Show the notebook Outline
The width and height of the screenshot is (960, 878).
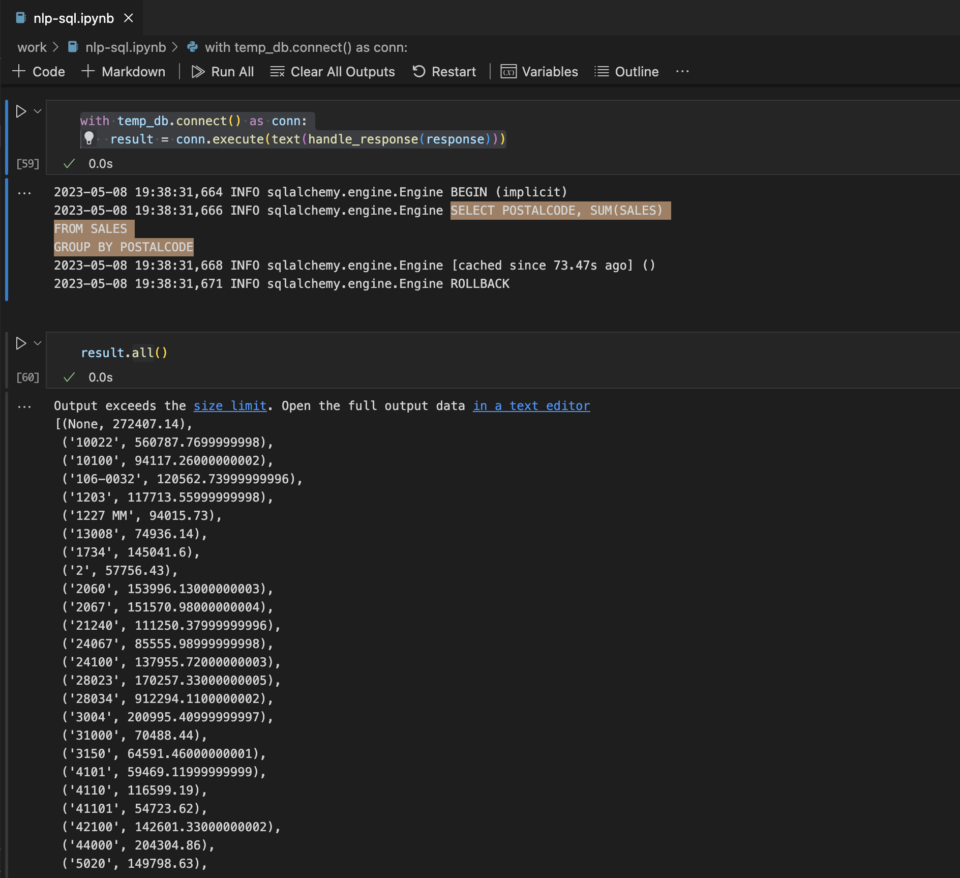[x=626, y=72]
